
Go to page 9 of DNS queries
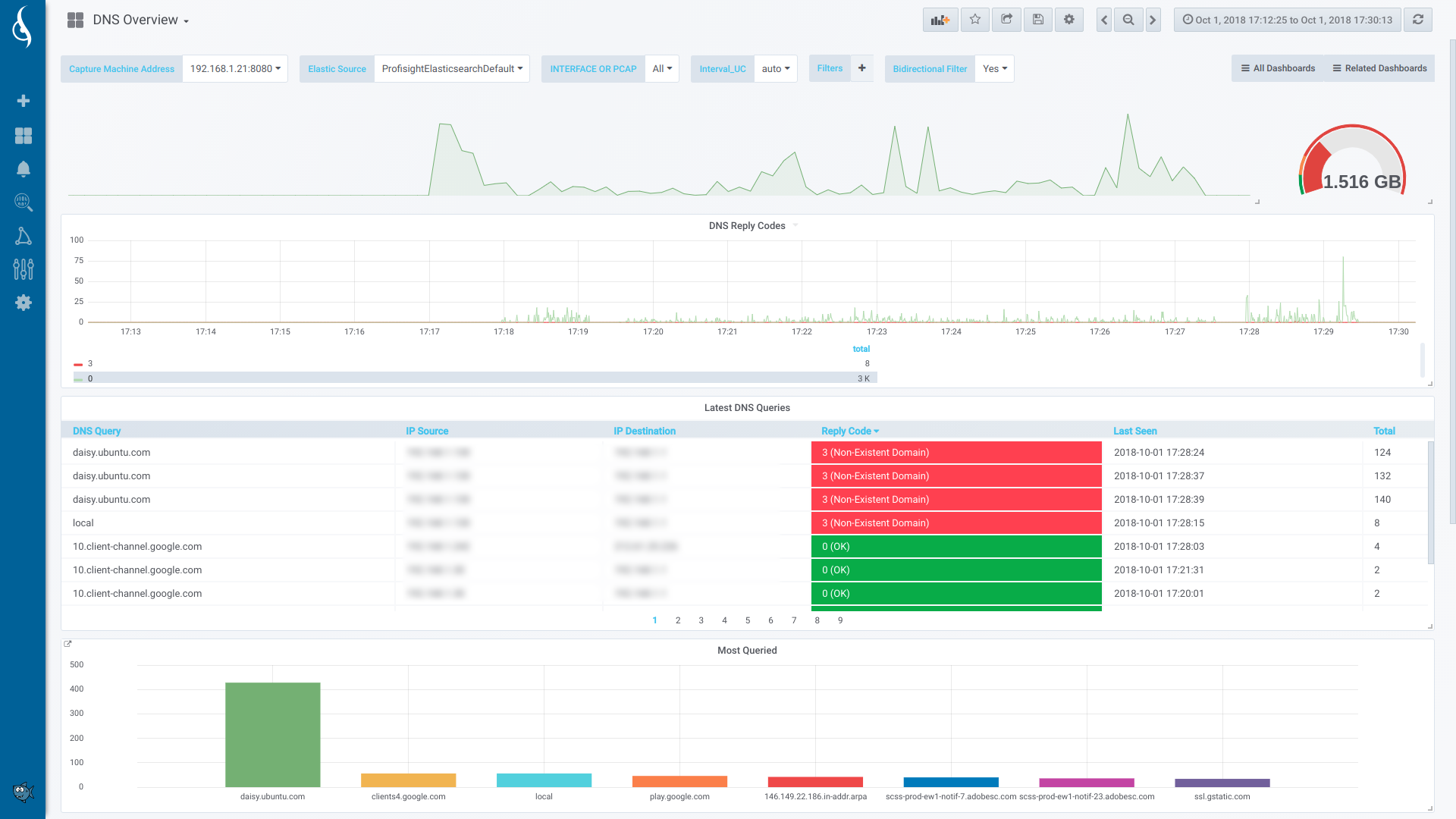point(840,620)
